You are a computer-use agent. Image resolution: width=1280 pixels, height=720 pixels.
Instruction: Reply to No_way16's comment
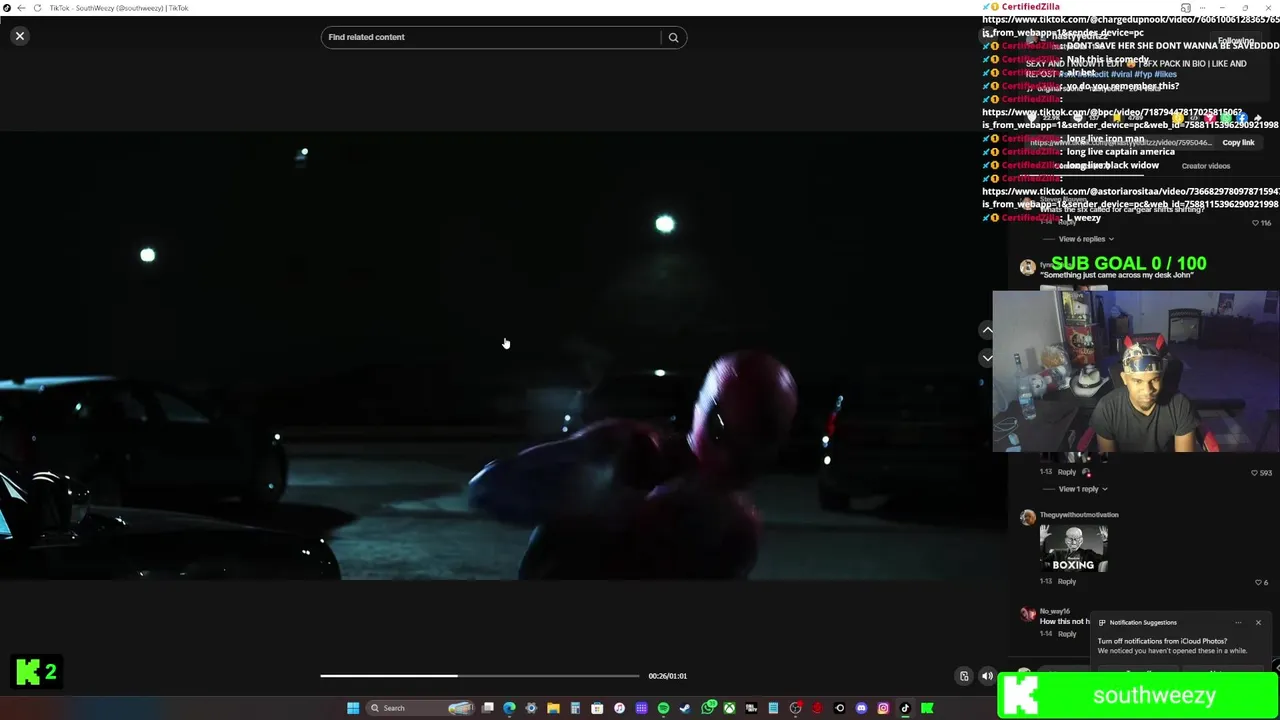(1067, 633)
